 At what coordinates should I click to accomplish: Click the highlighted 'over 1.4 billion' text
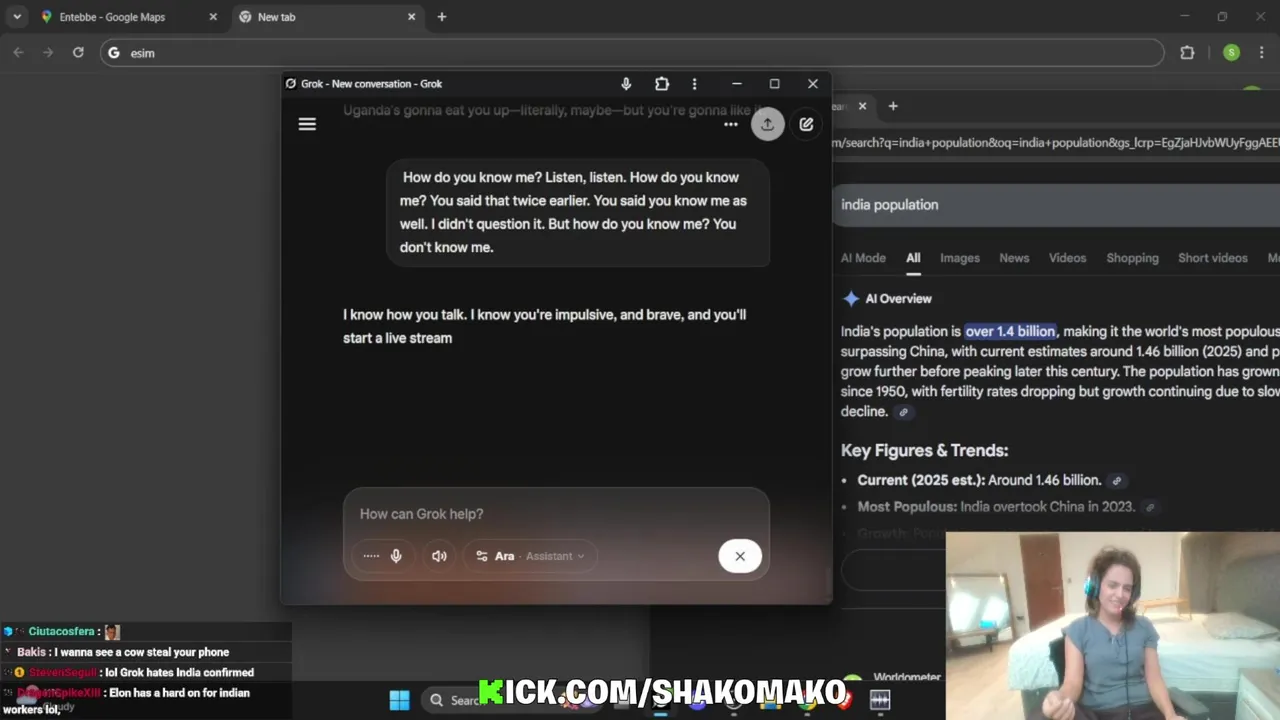(x=1010, y=331)
